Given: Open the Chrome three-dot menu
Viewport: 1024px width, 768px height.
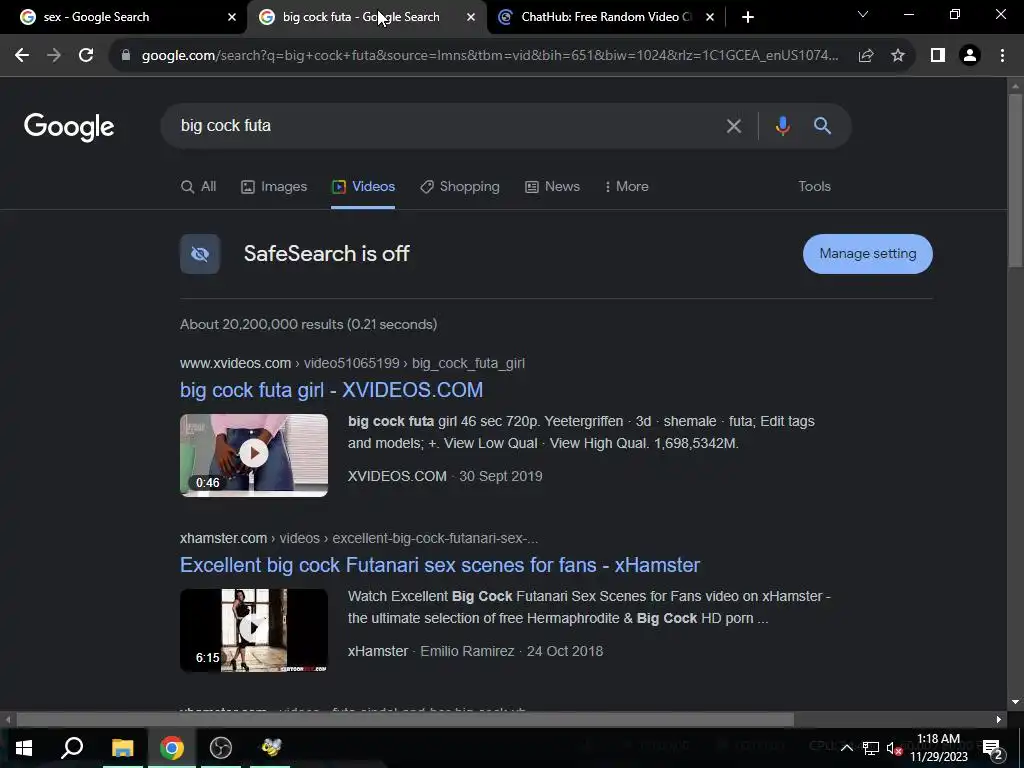Looking at the screenshot, I should (x=1002, y=56).
